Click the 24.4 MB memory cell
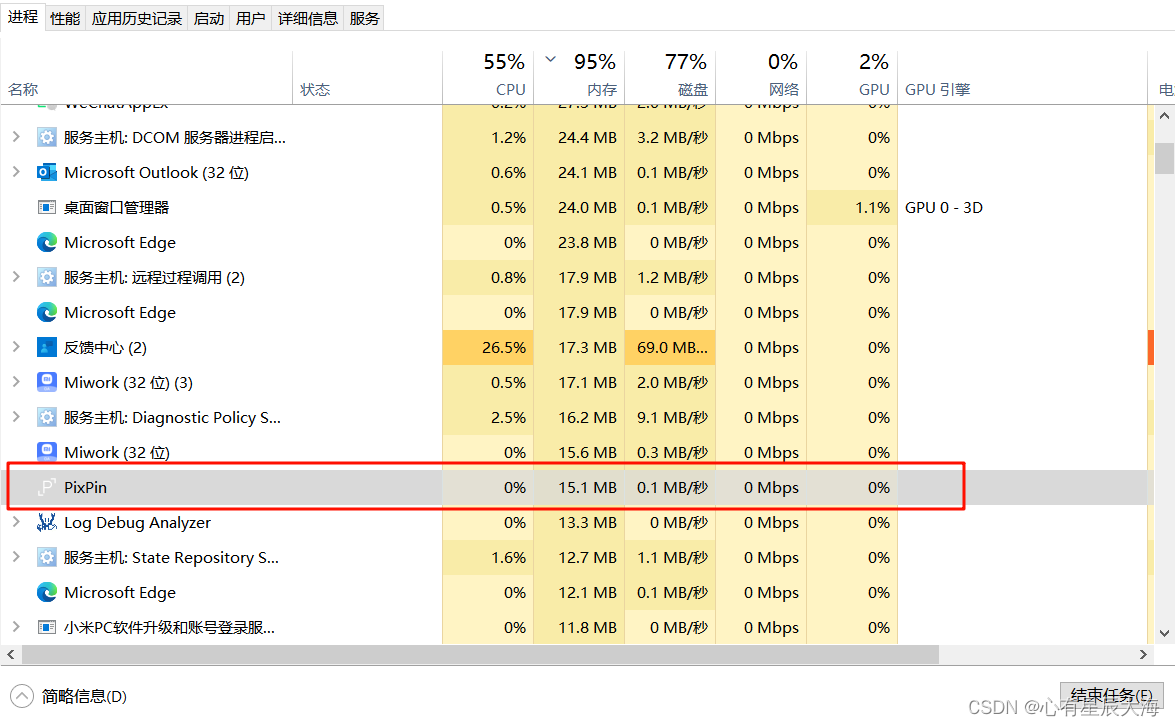This screenshot has height=726, width=1175. pos(579,137)
